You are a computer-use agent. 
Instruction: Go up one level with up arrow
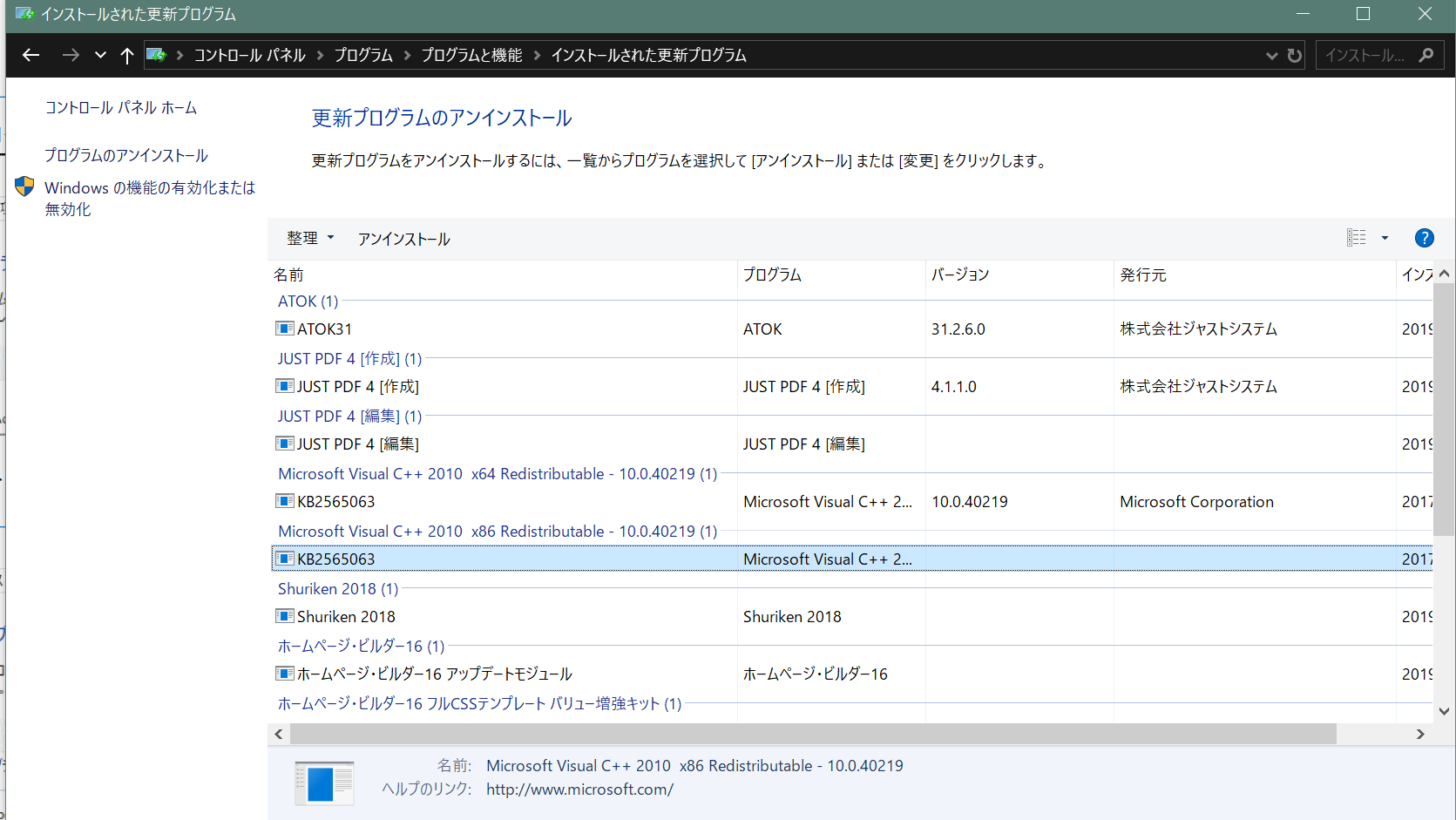[127, 55]
